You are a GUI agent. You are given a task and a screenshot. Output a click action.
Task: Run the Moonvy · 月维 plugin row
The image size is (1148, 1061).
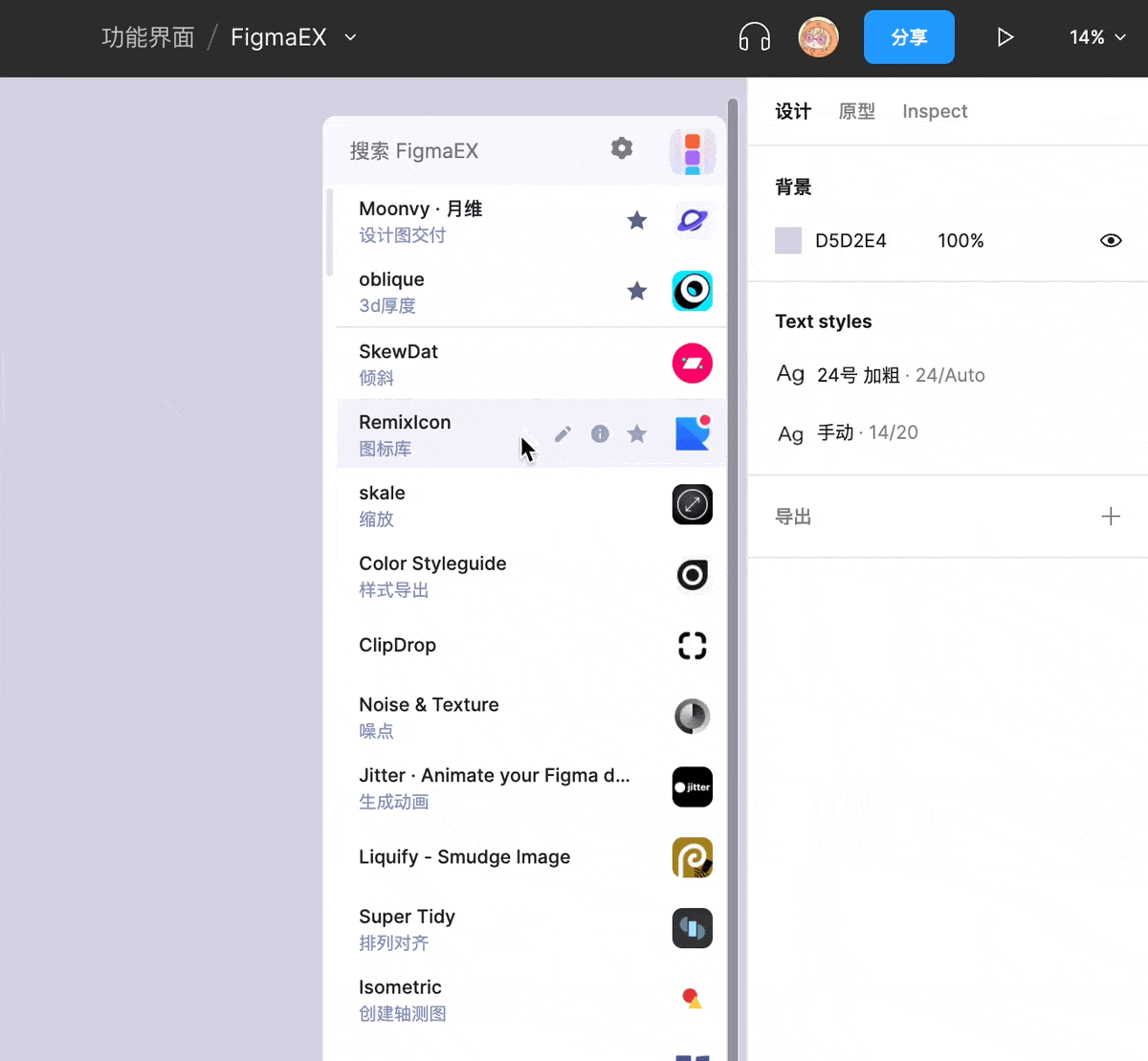pos(531,221)
